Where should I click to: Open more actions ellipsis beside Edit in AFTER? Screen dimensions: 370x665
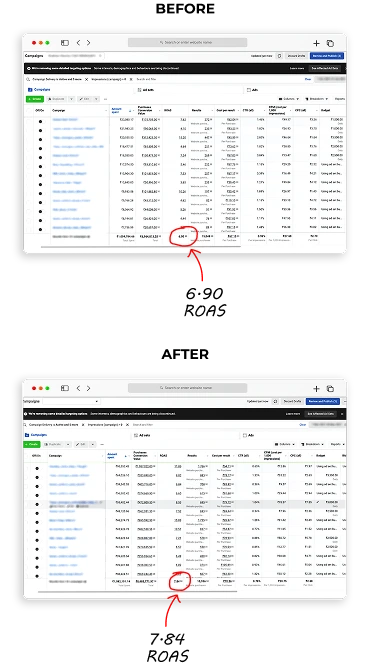click(x=102, y=444)
